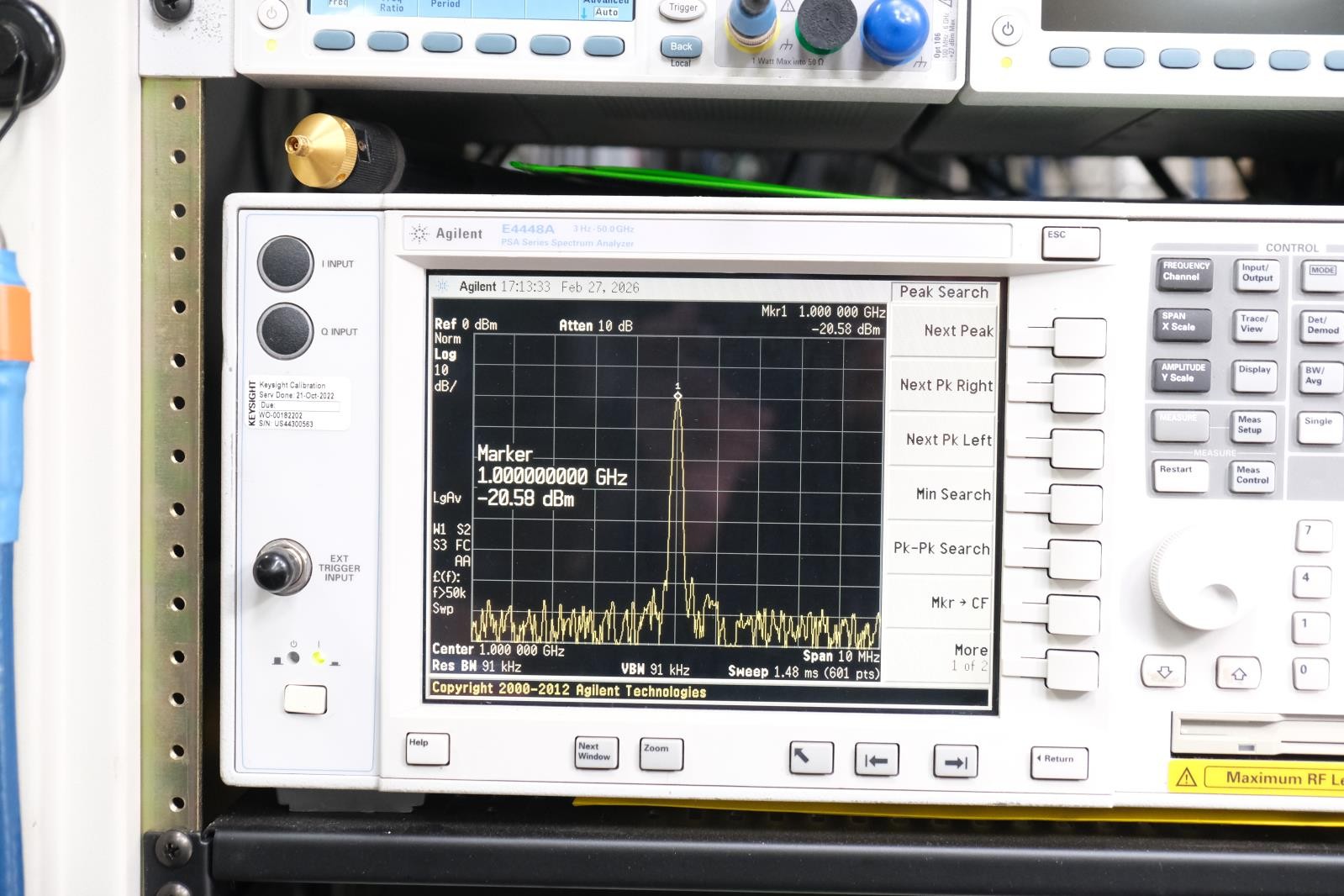Open the BW/Avg key
This screenshot has height=896, width=1344.
tap(1320, 377)
